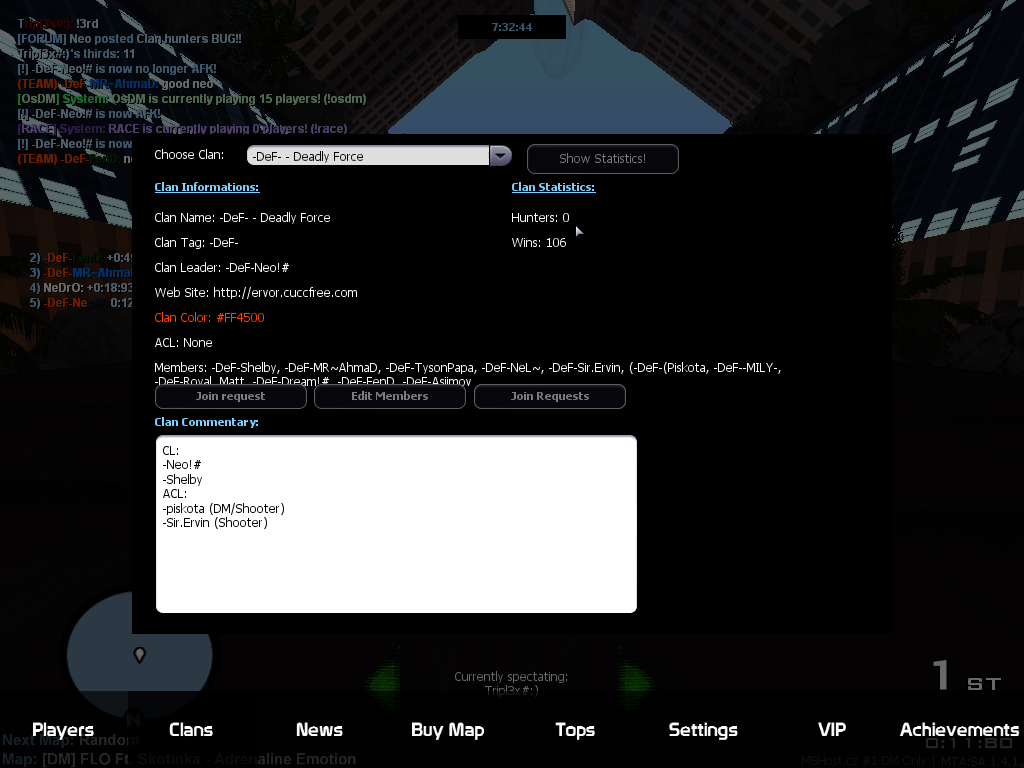Click the previous spectate left arrow
This screenshot has width=1024, height=768.
385,682
